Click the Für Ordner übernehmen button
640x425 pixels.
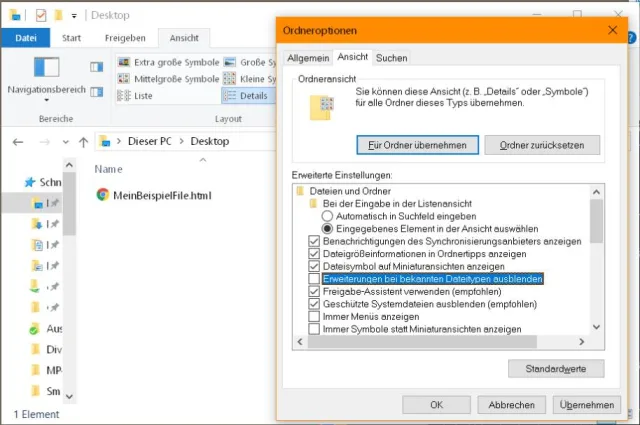pyautogui.click(x=418, y=145)
